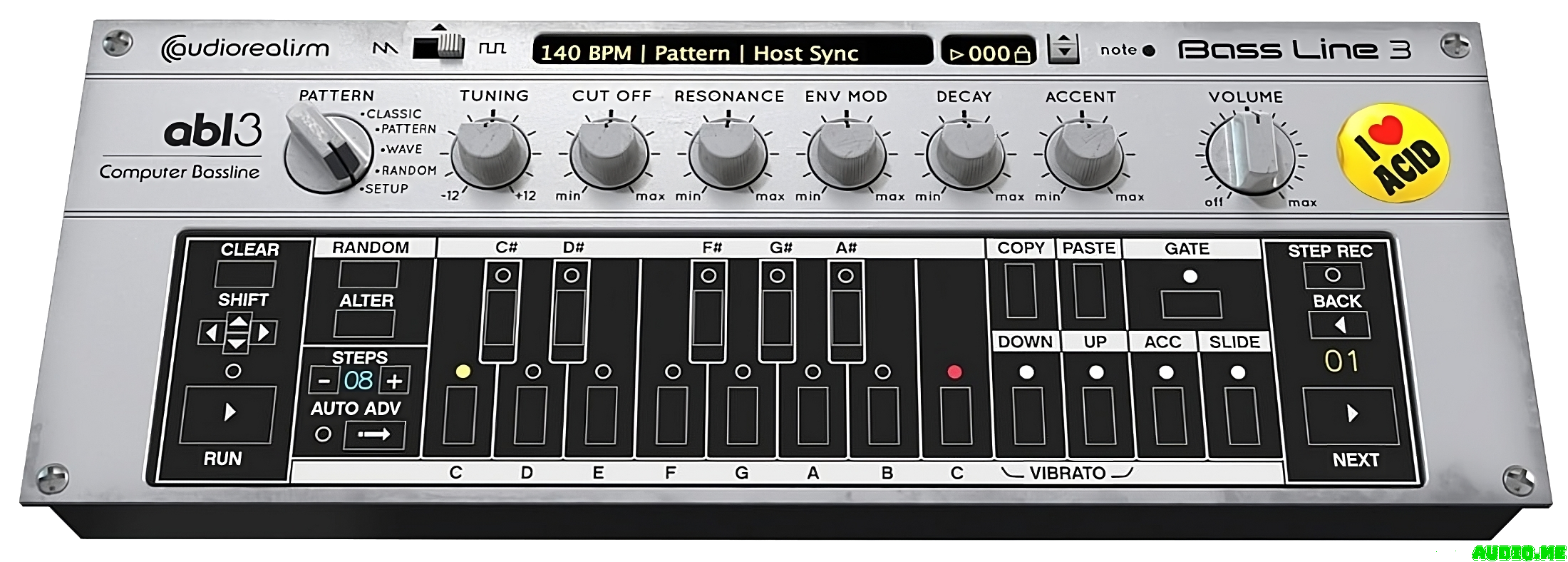Click the PASTE button
The width and height of the screenshot is (1568, 562).
click(1089, 290)
